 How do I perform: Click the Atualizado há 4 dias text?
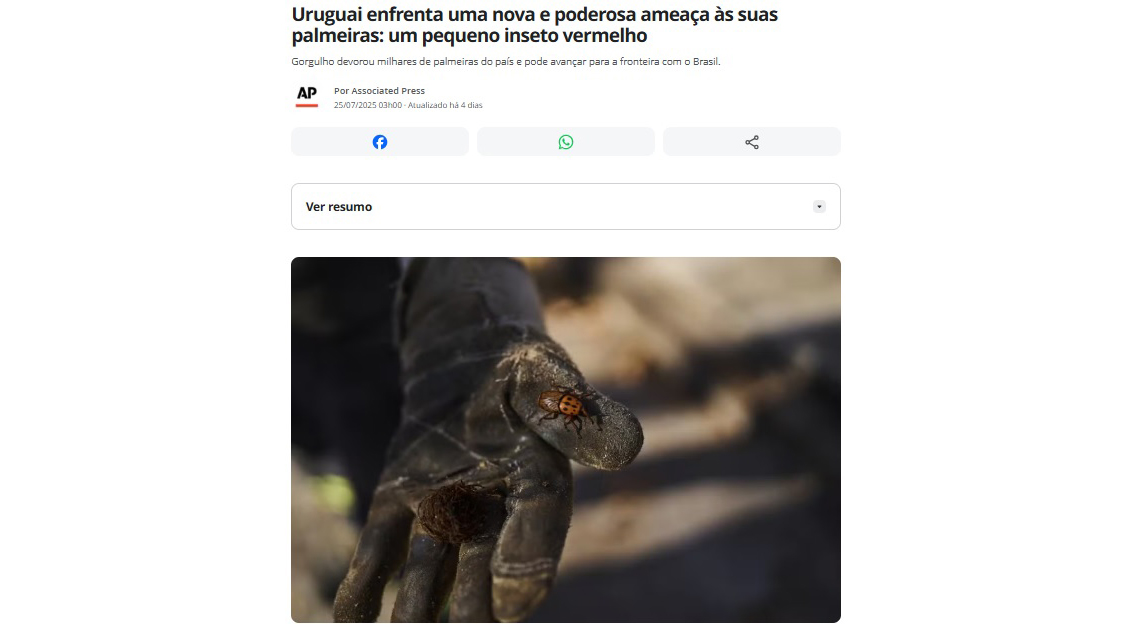pos(445,105)
